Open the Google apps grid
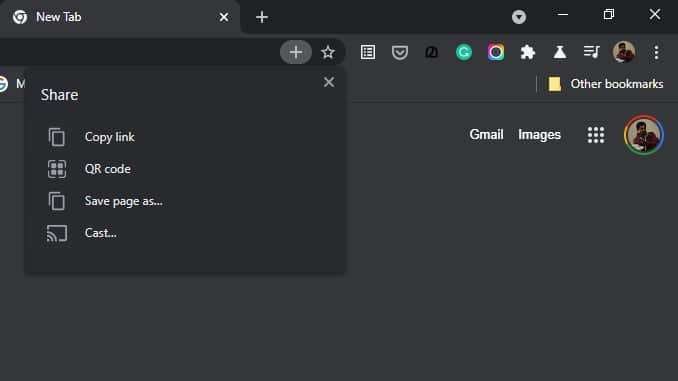Viewport: 678px width, 381px height. [596, 135]
